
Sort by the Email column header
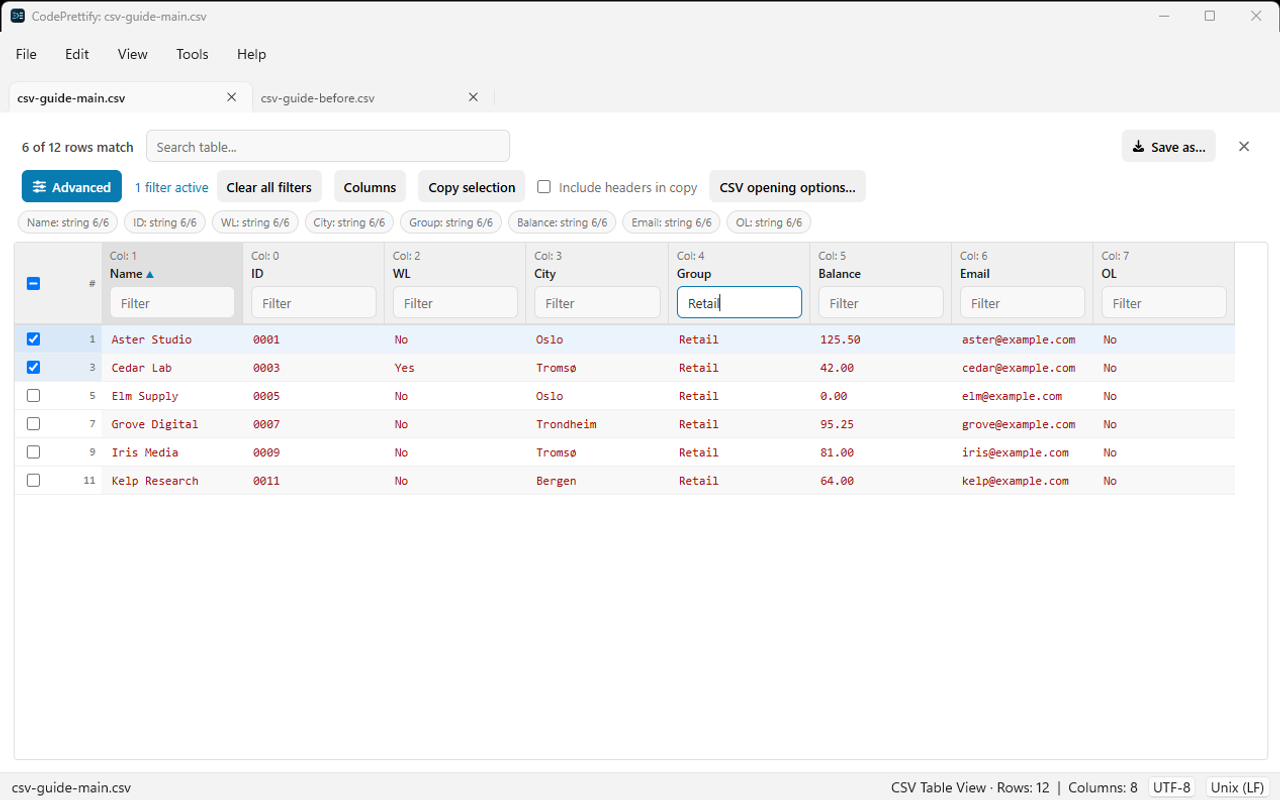[975, 274]
